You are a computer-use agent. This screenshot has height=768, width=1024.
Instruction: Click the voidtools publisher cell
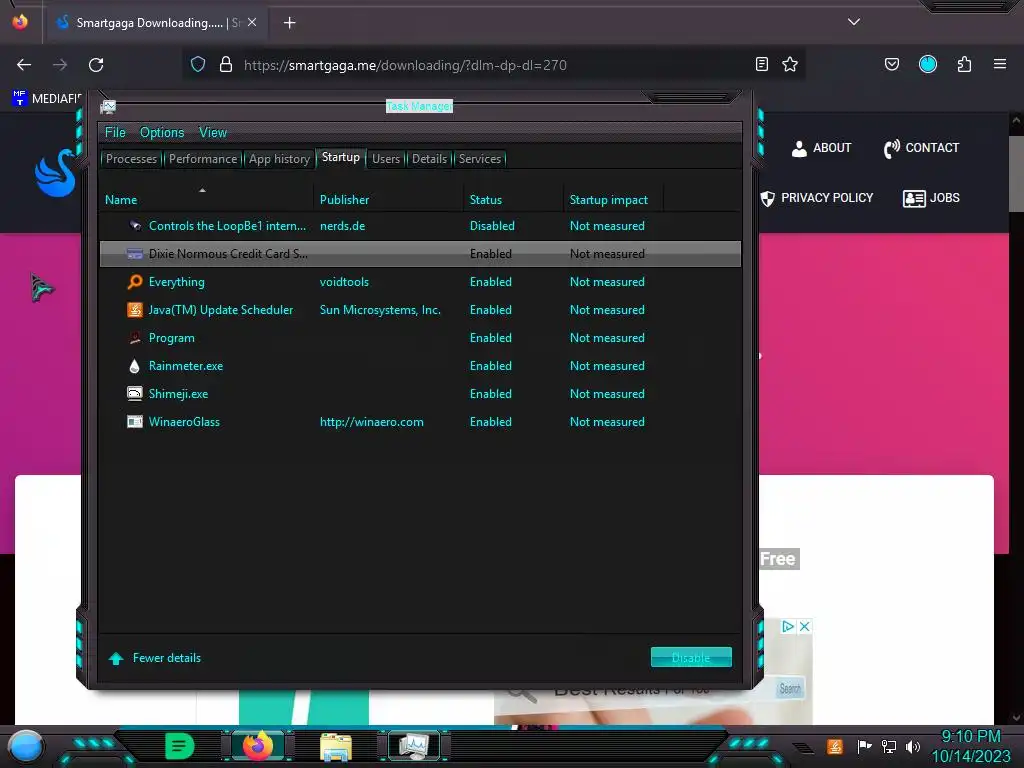344,282
